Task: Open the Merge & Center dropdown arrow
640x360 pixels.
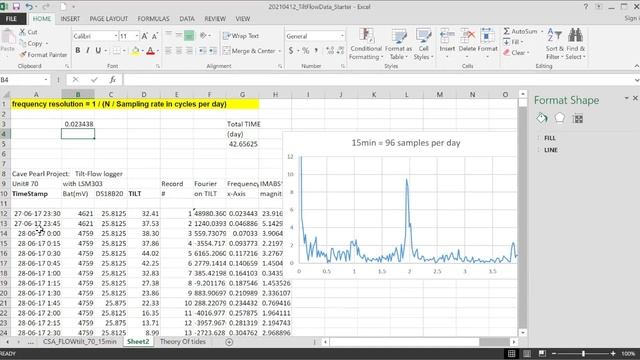Action: pyautogui.click(x=280, y=51)
